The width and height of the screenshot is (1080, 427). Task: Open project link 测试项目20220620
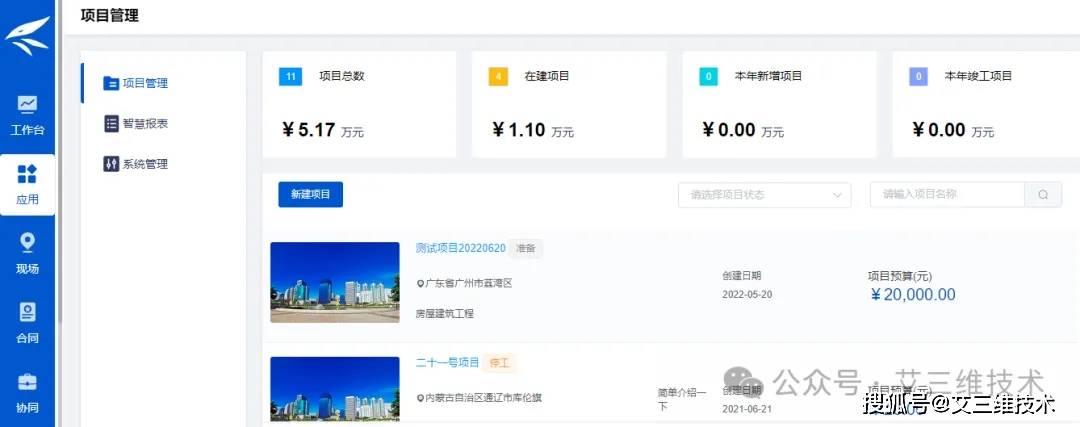click(x=461, y=248)
